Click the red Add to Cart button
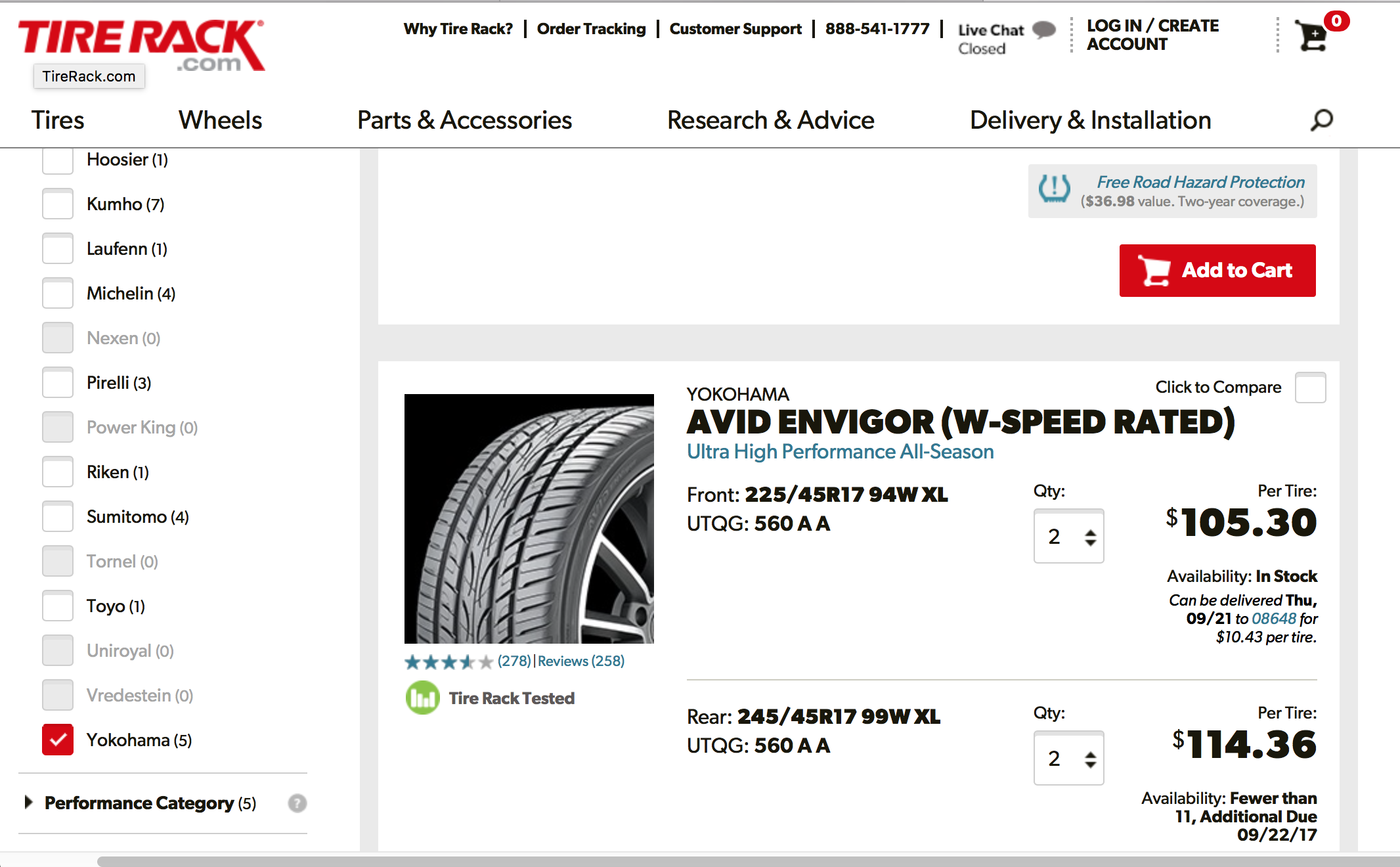This screenshot has width=1400, height=867. pyautogui.click(x=1217, y=271)
